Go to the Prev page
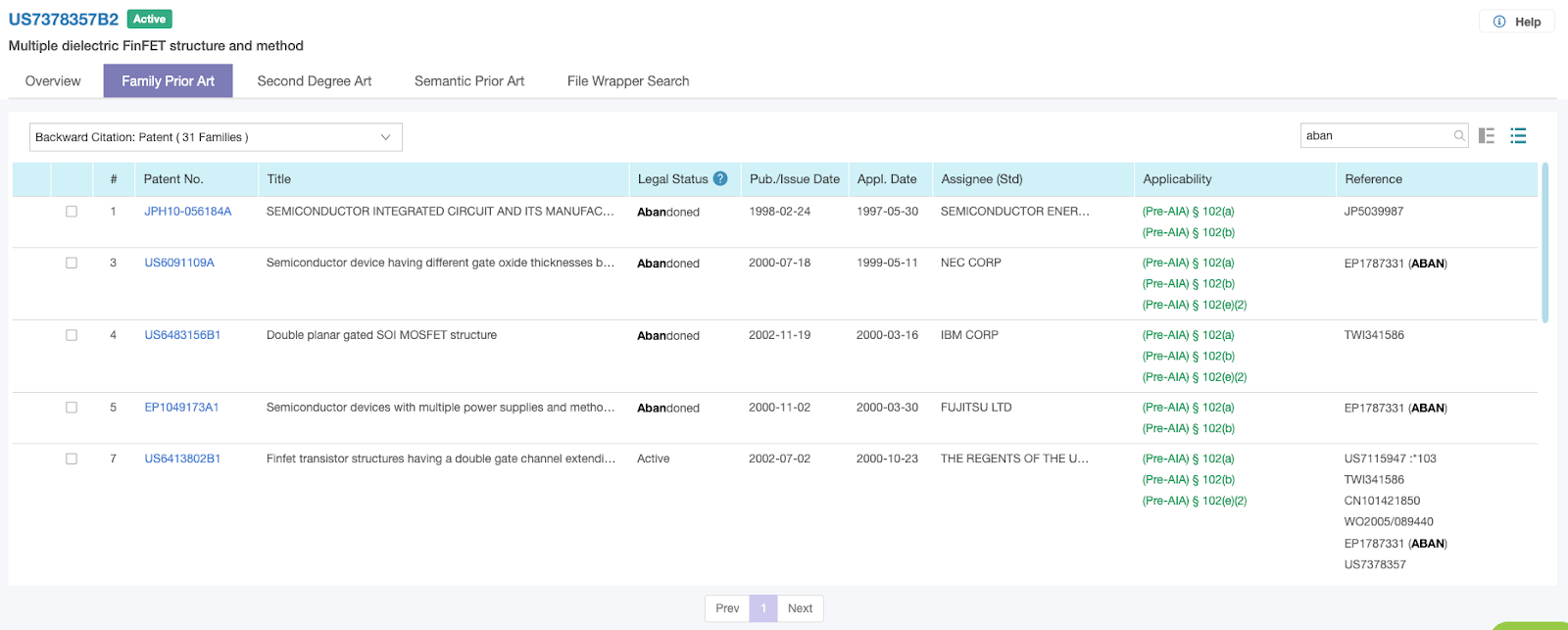This screenshot has width=1568, height=630. point(727,608)
